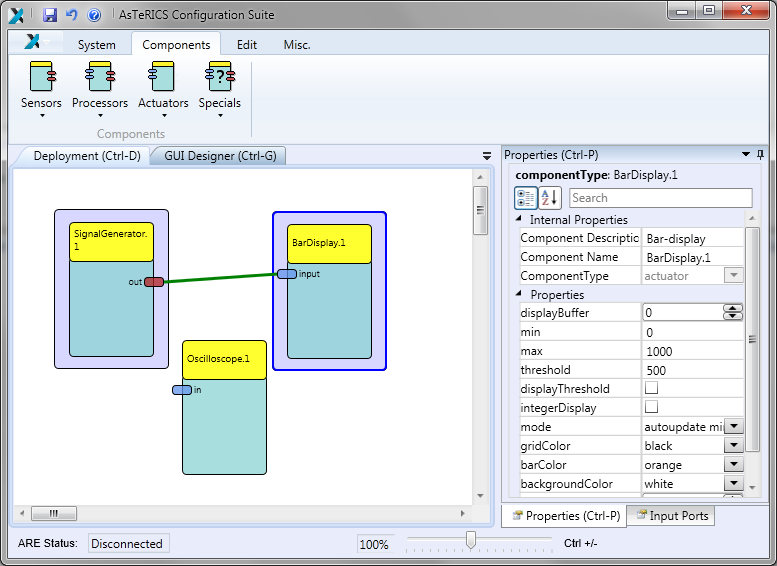Switch to categorized property view
The height and width of the screenshot is (566, 777).
[526, 198]
